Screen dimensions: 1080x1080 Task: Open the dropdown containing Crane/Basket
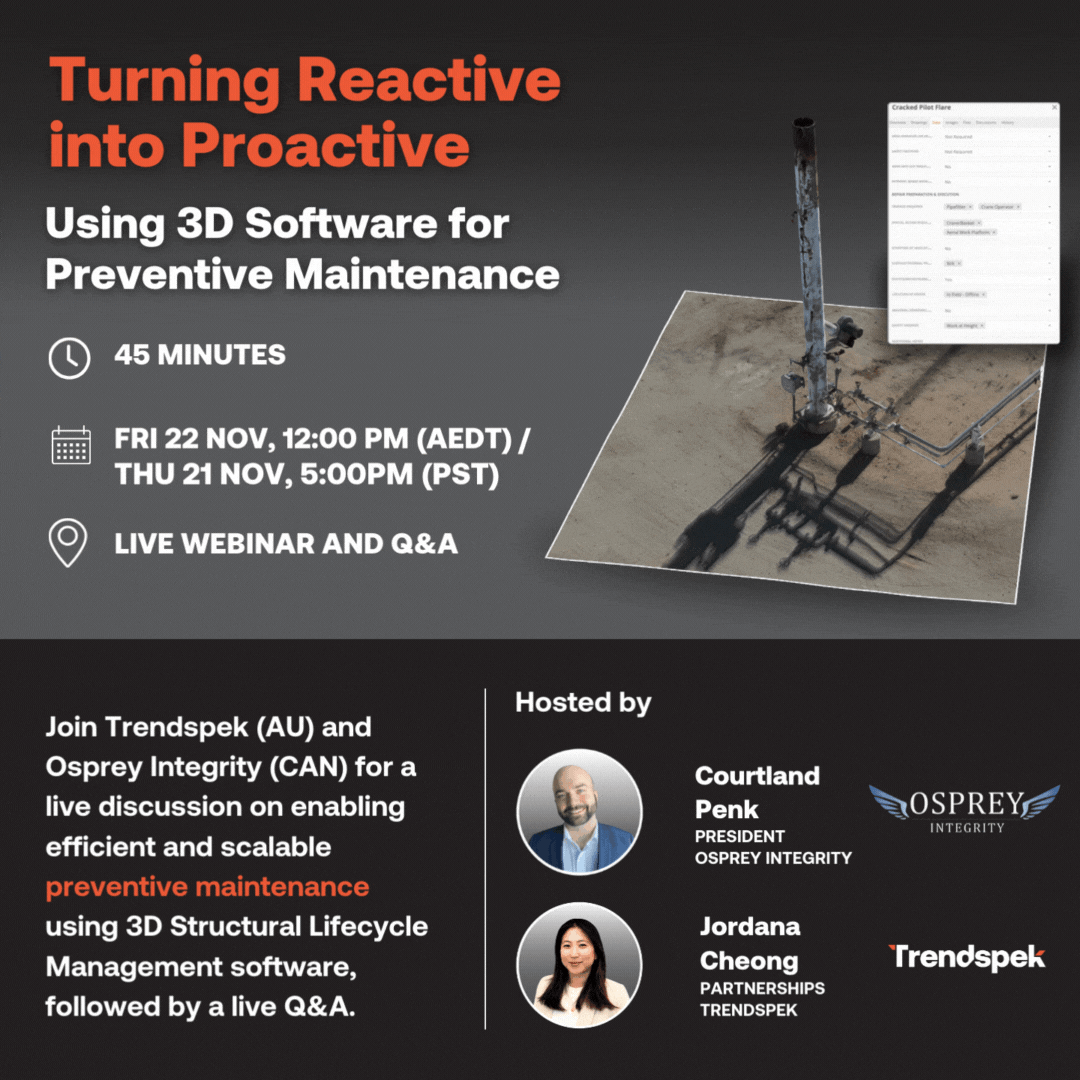(x=1049, y=223)
